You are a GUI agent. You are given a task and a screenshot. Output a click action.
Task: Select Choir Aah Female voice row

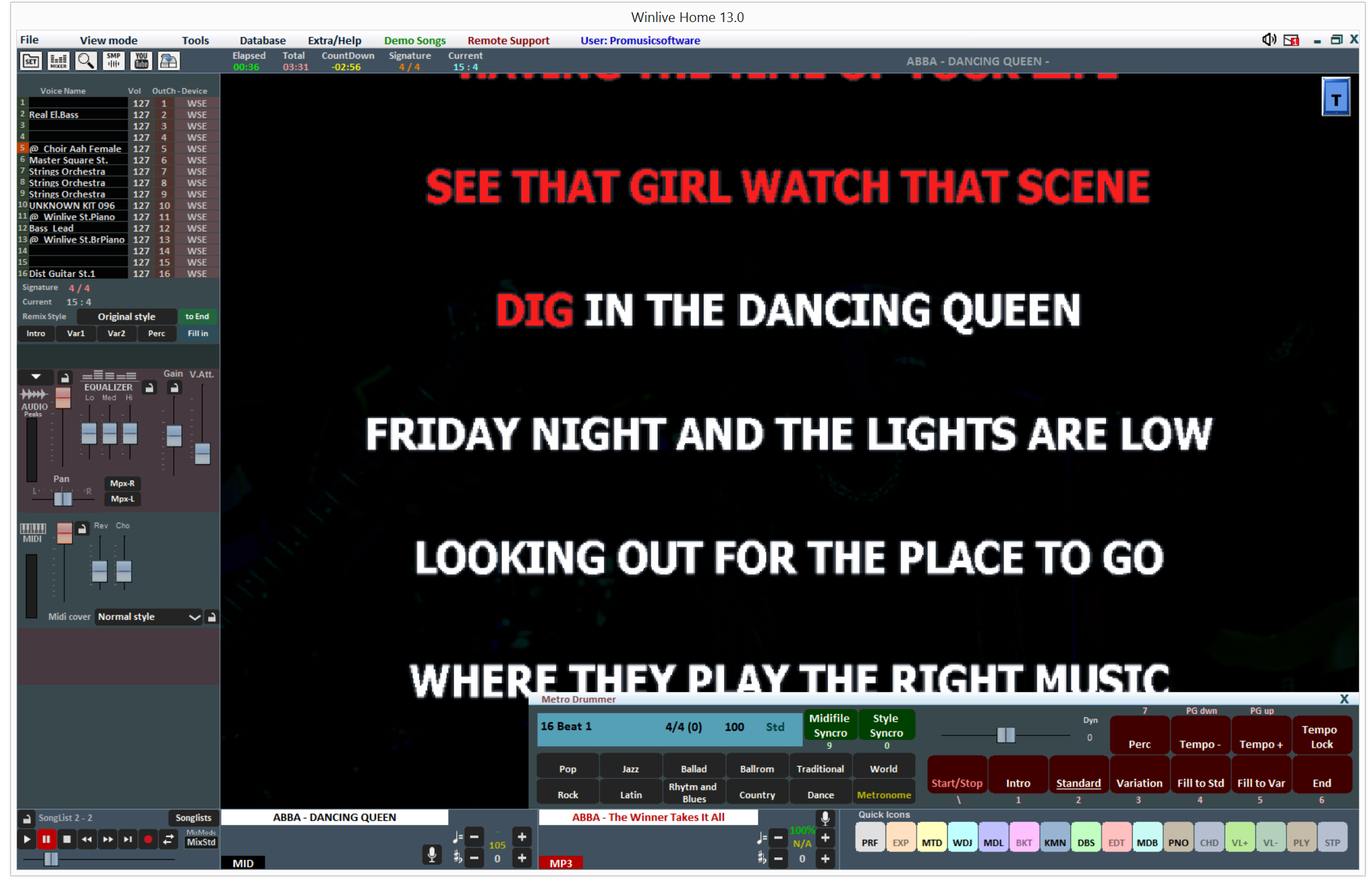77,149
